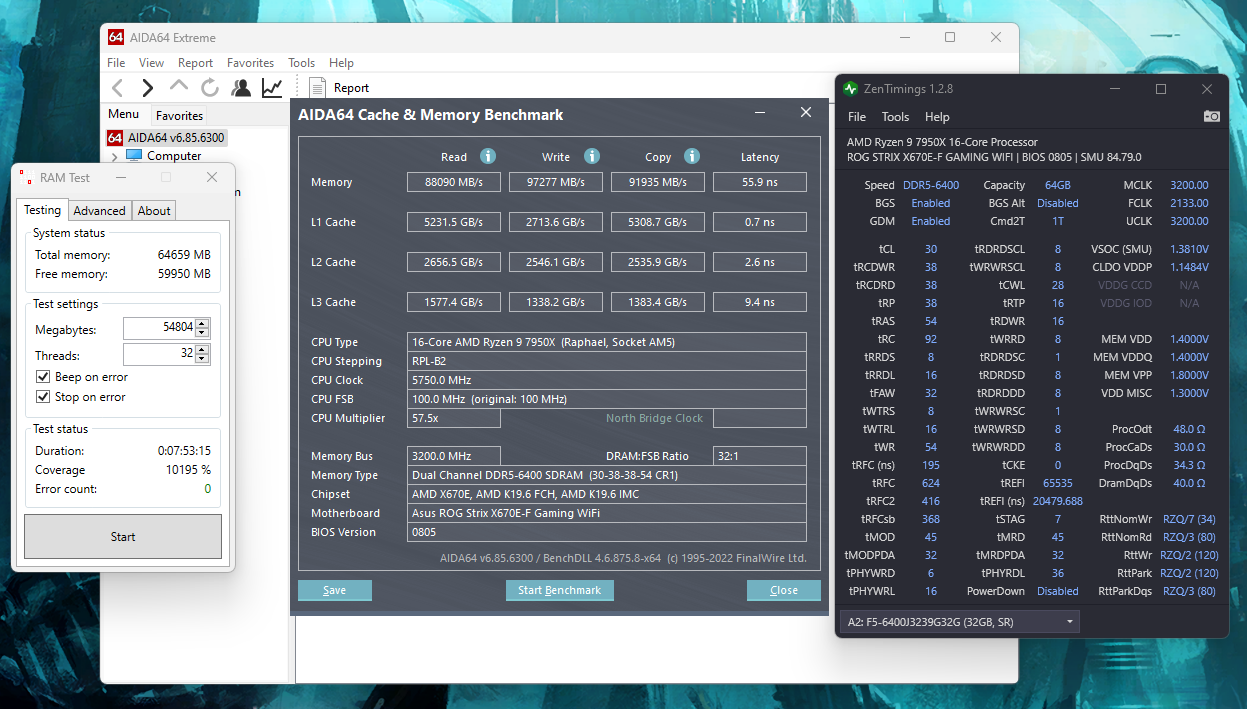This screenshot has width=1247, height=709.
Task: Open the View menu in AIDA64
Action: [152, 63]
